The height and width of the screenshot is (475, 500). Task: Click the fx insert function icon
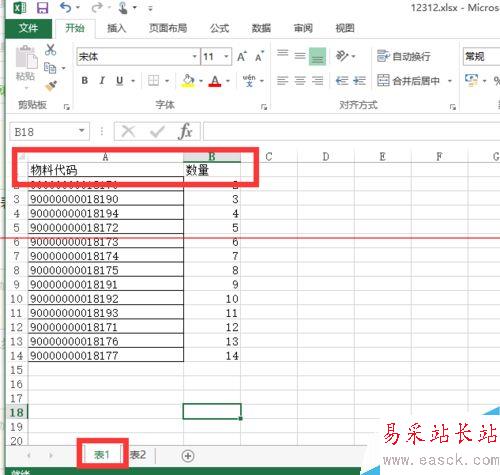pyautogui.click(x=185, y=132)
